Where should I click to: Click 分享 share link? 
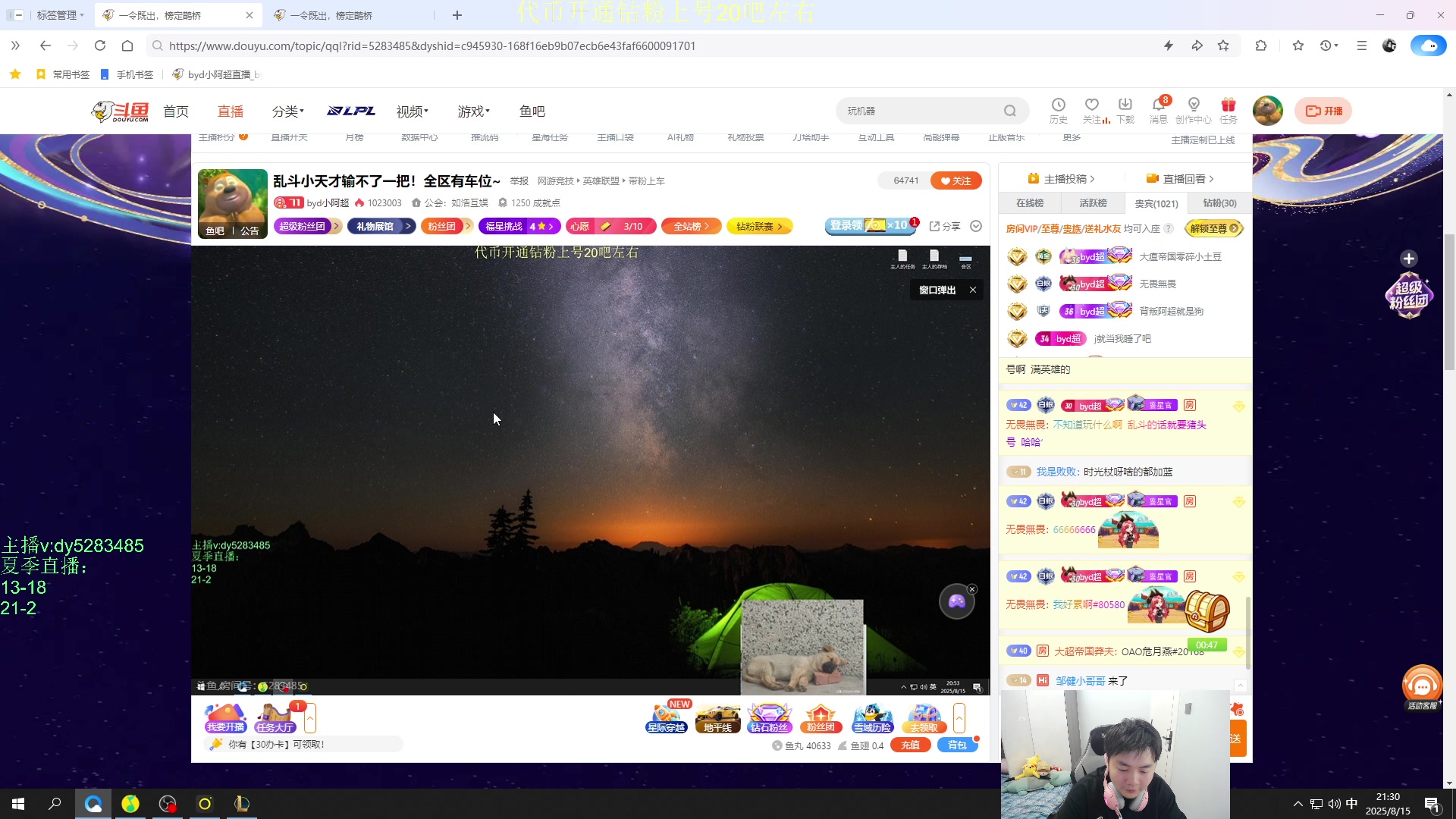[945, 226]
